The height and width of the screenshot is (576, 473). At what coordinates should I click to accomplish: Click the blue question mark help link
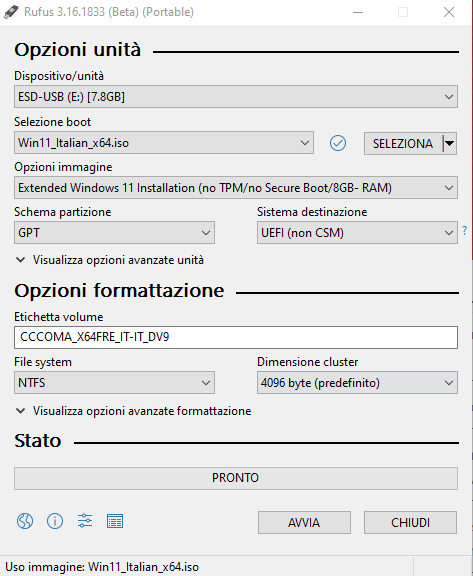465,231
